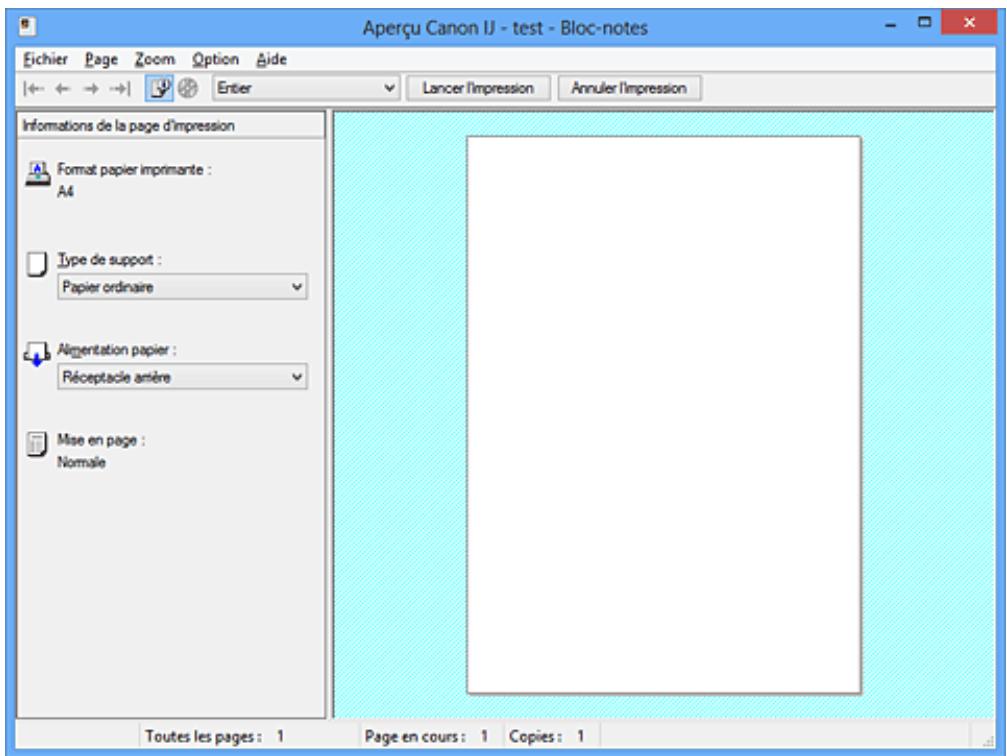Go to the next page arrow

91,89
